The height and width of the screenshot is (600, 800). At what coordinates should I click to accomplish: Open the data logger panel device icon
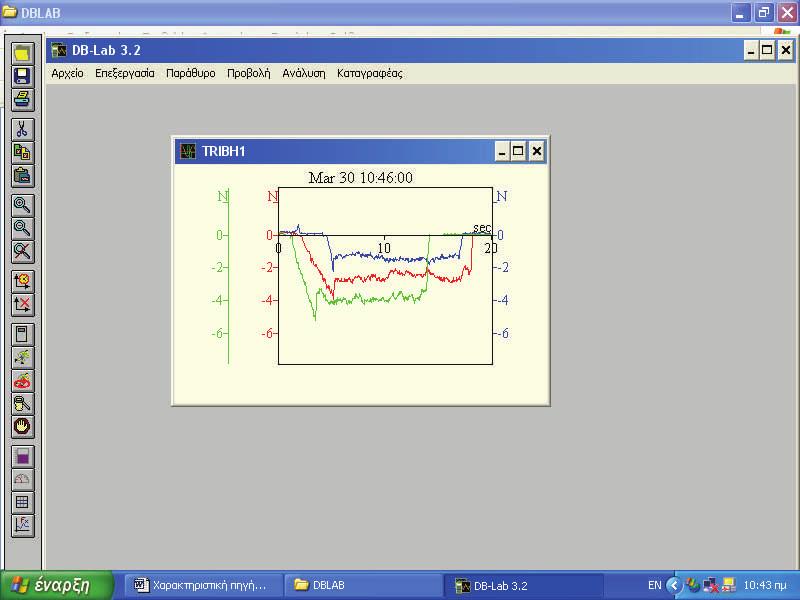click(22, 334)
